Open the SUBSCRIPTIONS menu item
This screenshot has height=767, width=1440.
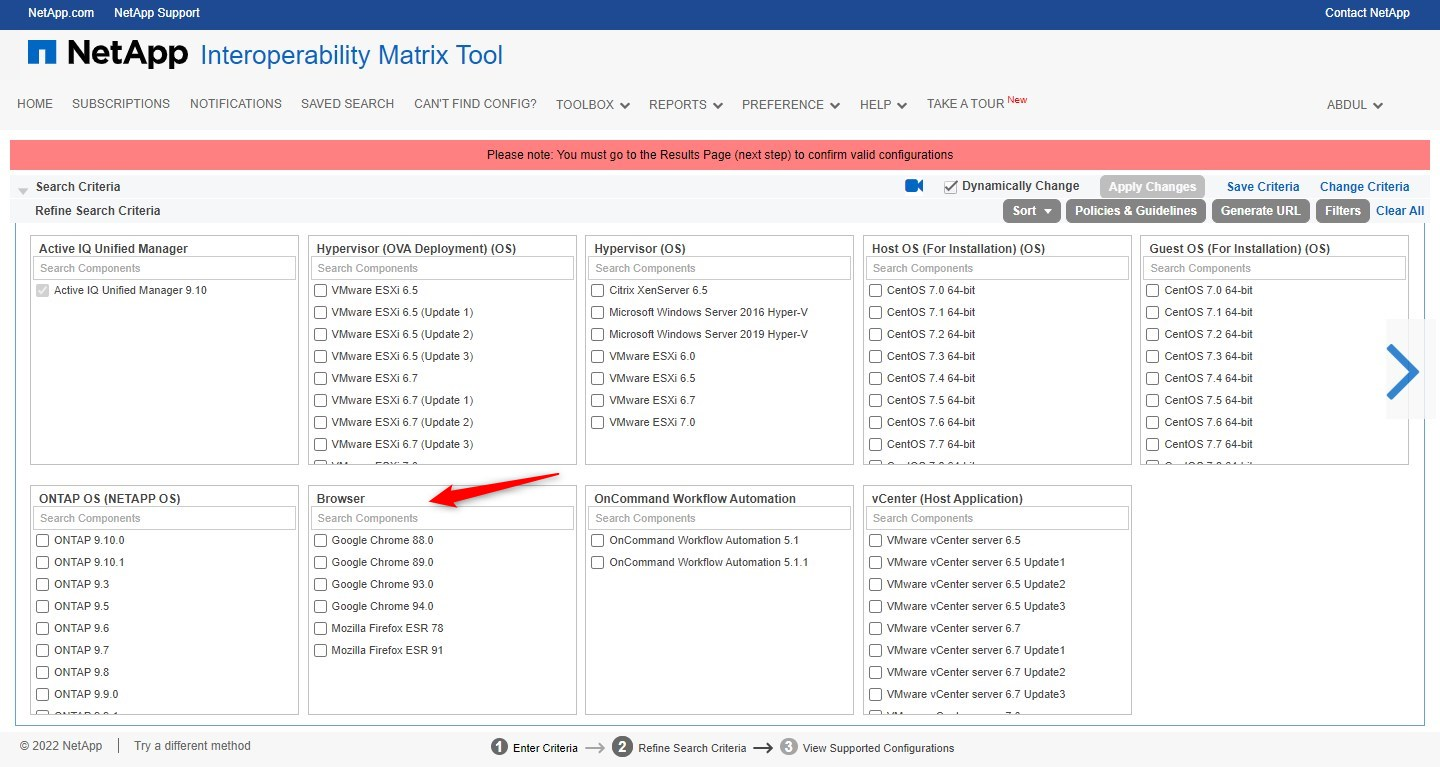click(121, 104)
